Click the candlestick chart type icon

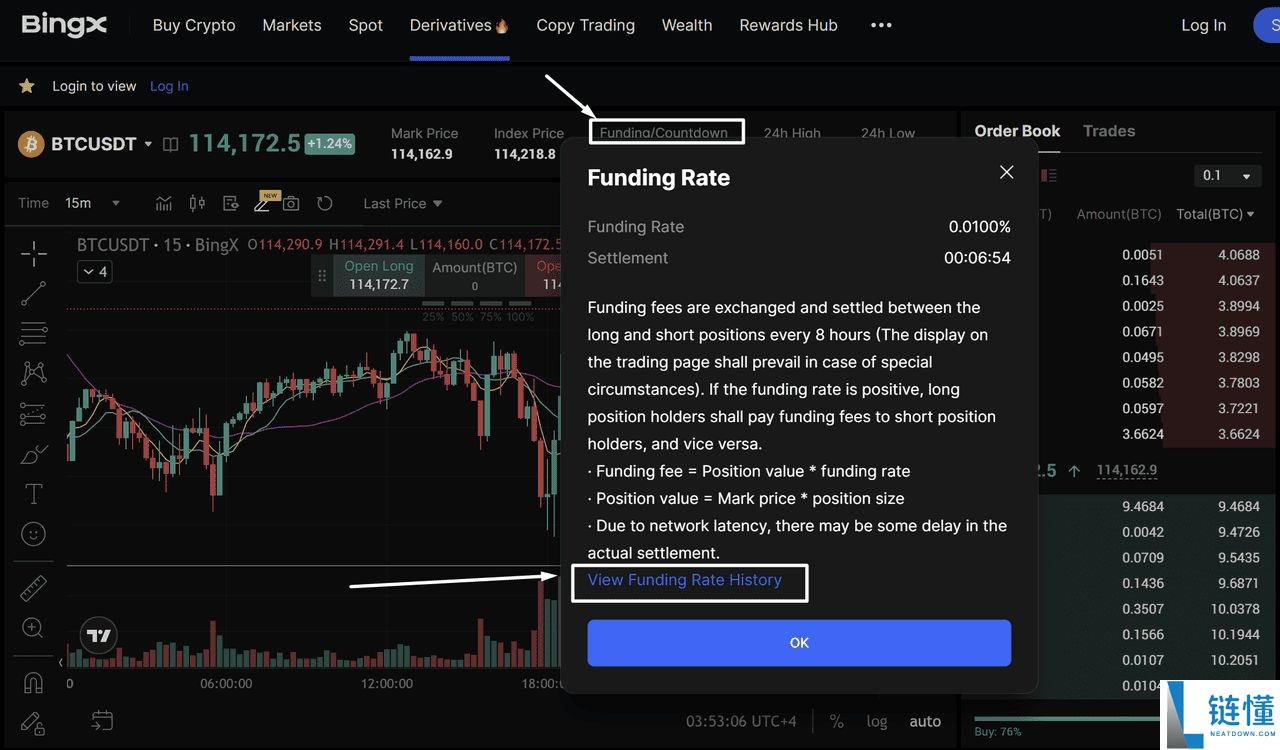(x=197, y=203)
